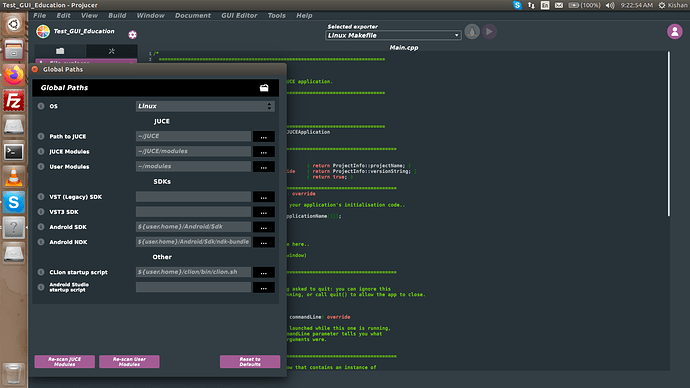Image resolution: width=690 pixels, height=388 pixels.
Task: Browse for VST (Legacy) SDK folder
Action: [x=264, y=197]
